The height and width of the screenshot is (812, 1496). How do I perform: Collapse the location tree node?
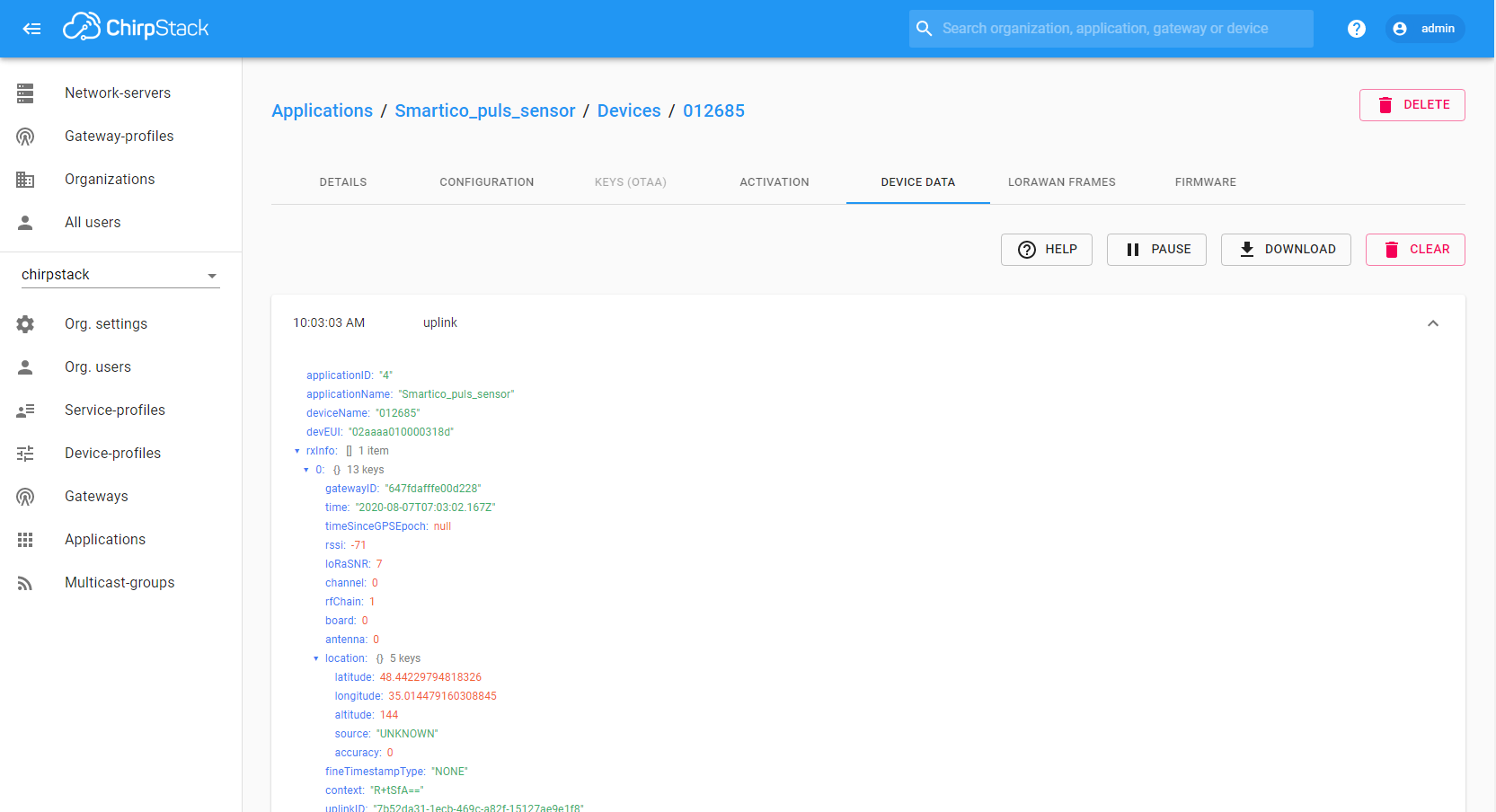click(316, 658)
